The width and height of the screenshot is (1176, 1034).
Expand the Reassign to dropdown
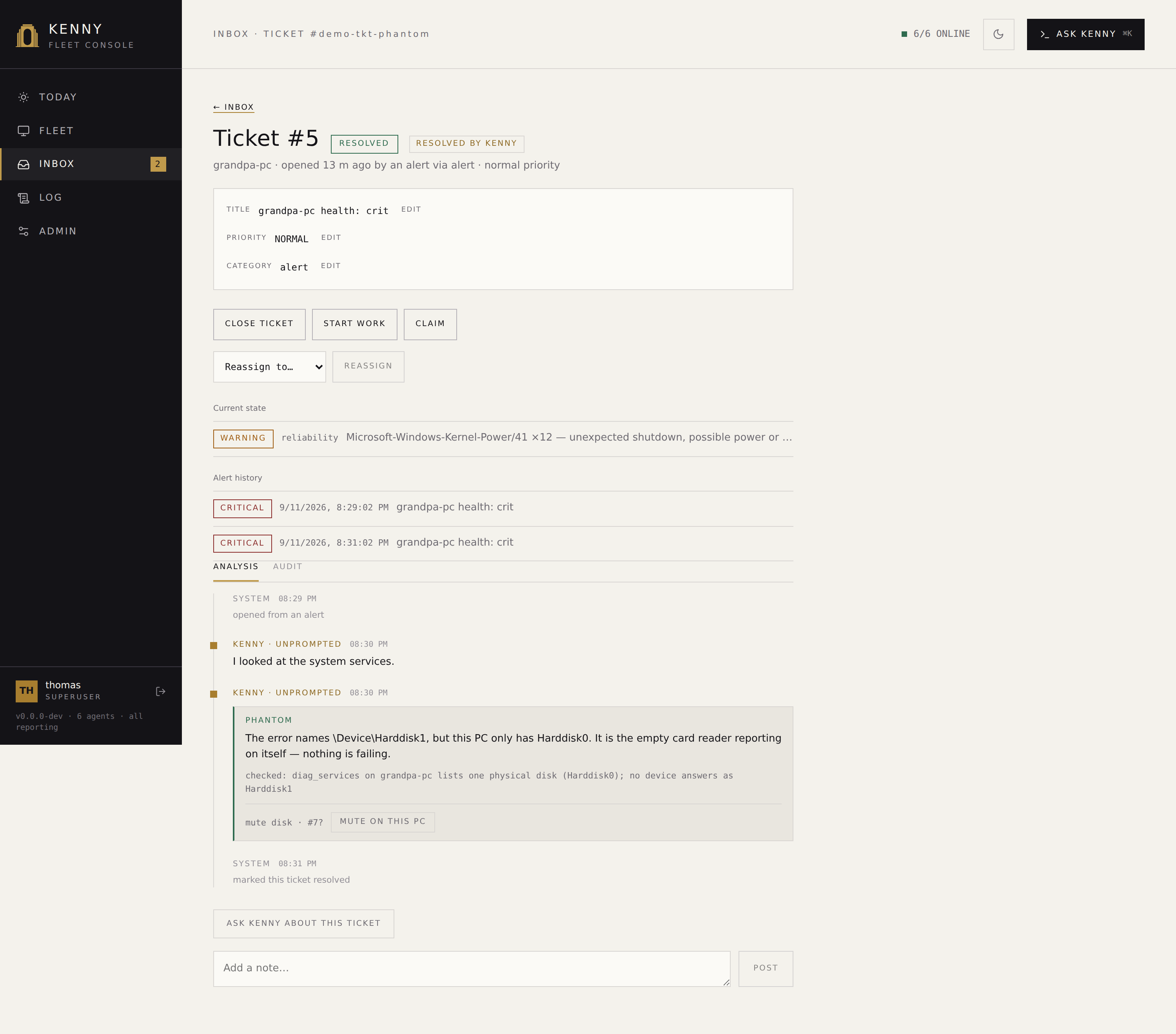pos(269,366)
